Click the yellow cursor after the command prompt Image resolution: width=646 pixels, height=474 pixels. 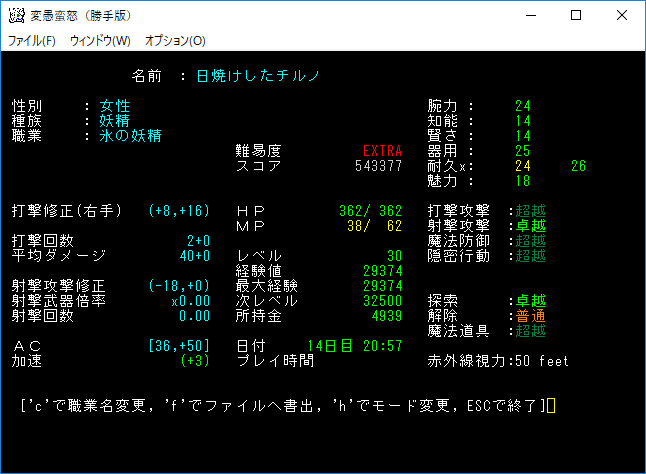(551, 406)
